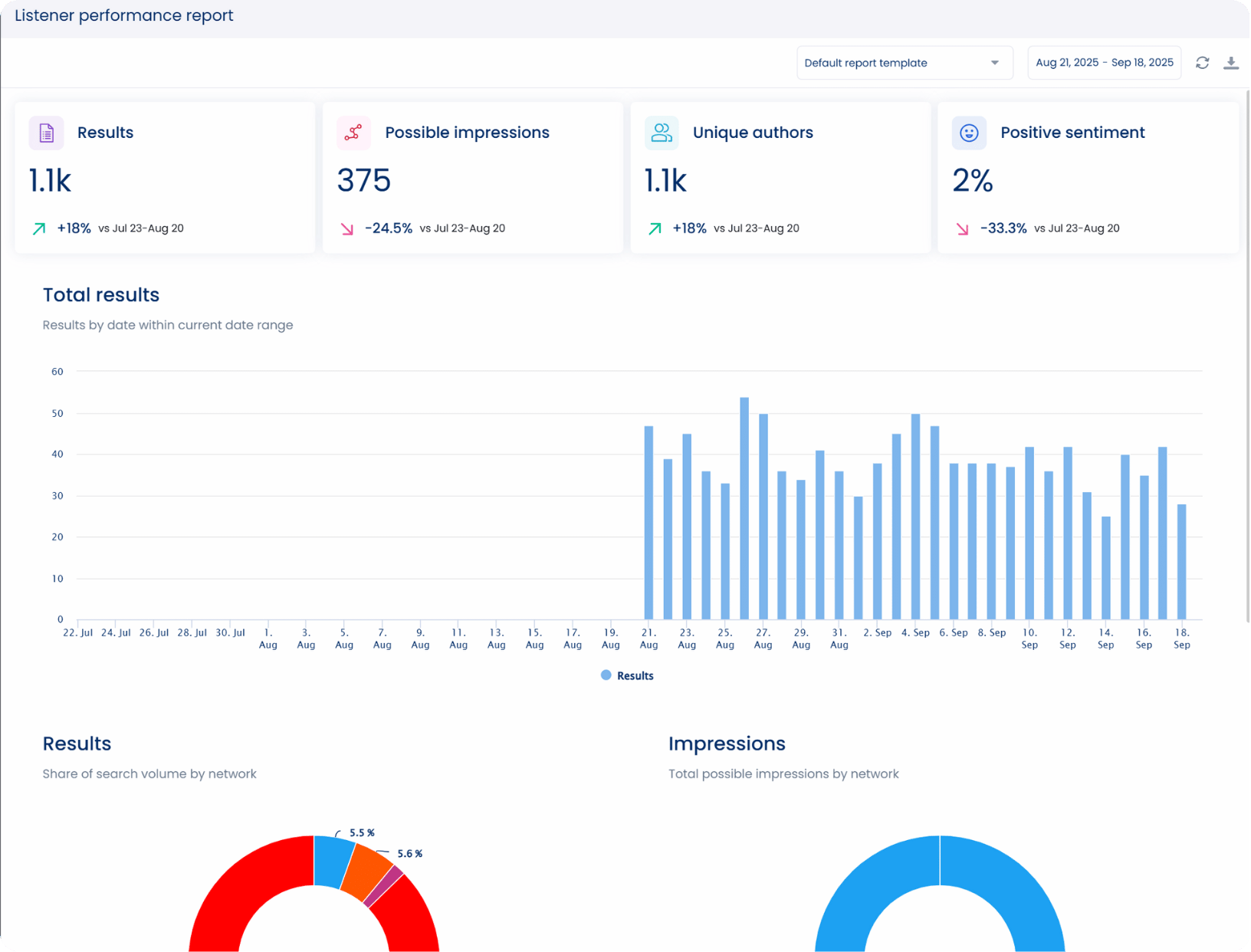Click the Unique authors icon

click(x=662, y=133)
